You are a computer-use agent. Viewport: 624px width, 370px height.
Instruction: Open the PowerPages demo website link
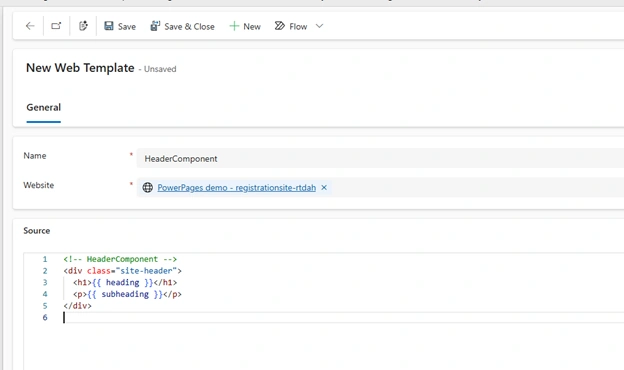236,188
